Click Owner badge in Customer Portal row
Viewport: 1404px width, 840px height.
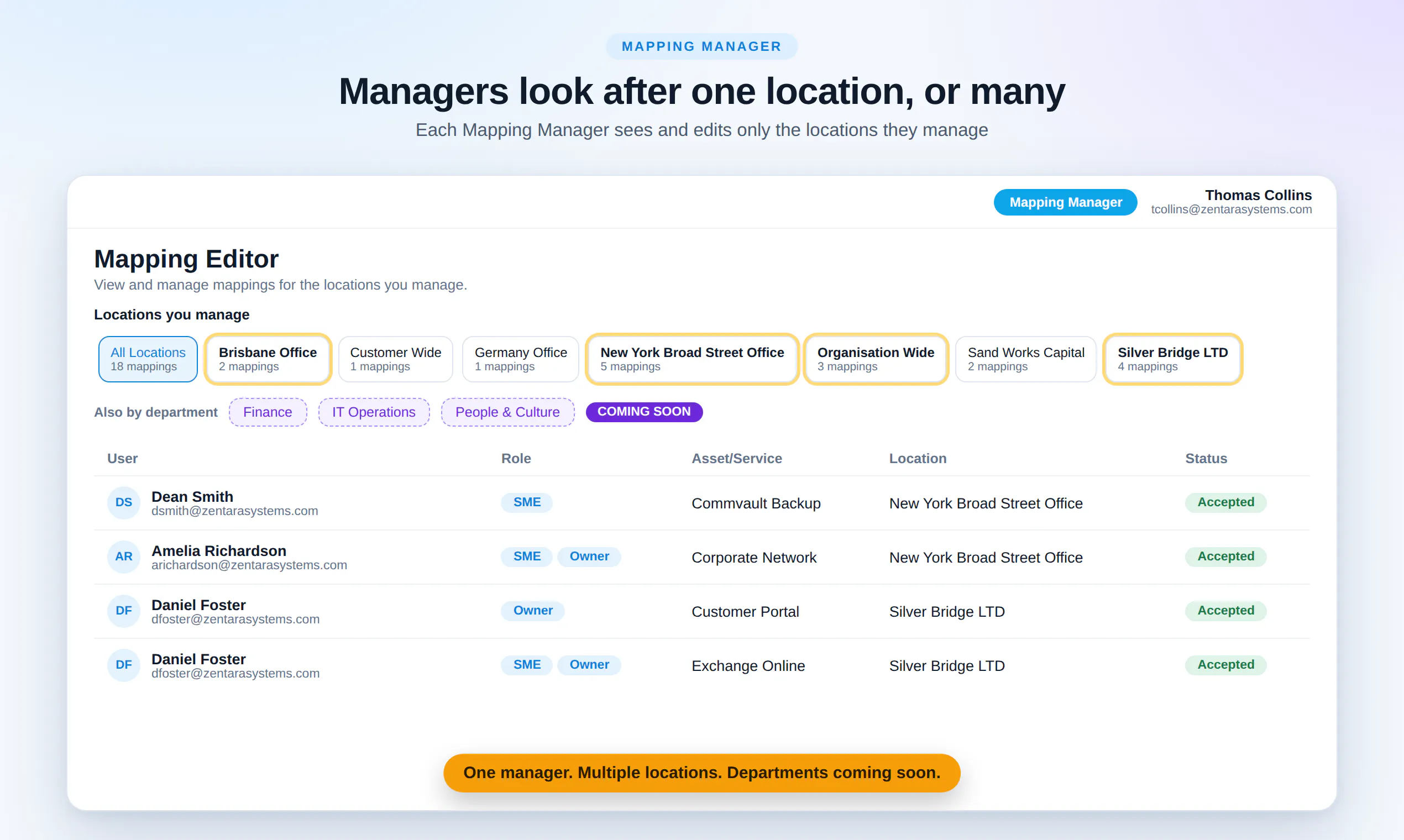click(532, 611)
